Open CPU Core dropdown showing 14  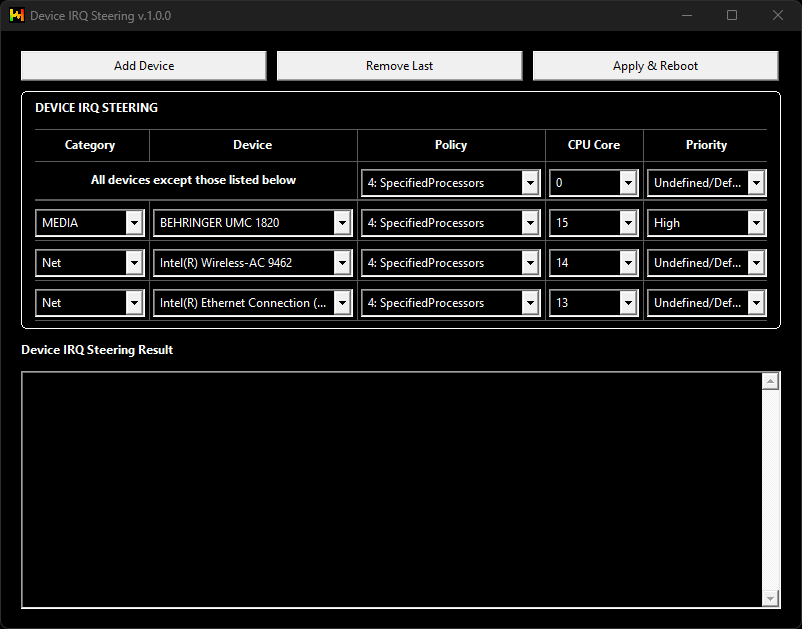pos(593,263)
